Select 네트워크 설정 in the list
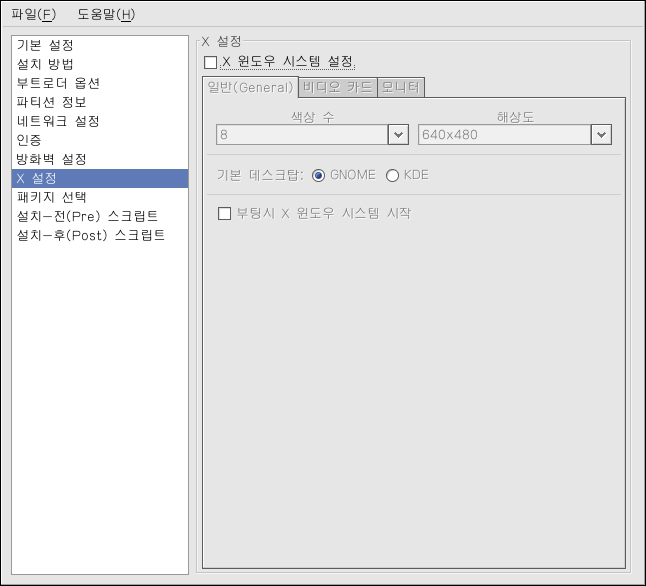The height and width of the screenshot is (586, 646). [58, 122]
